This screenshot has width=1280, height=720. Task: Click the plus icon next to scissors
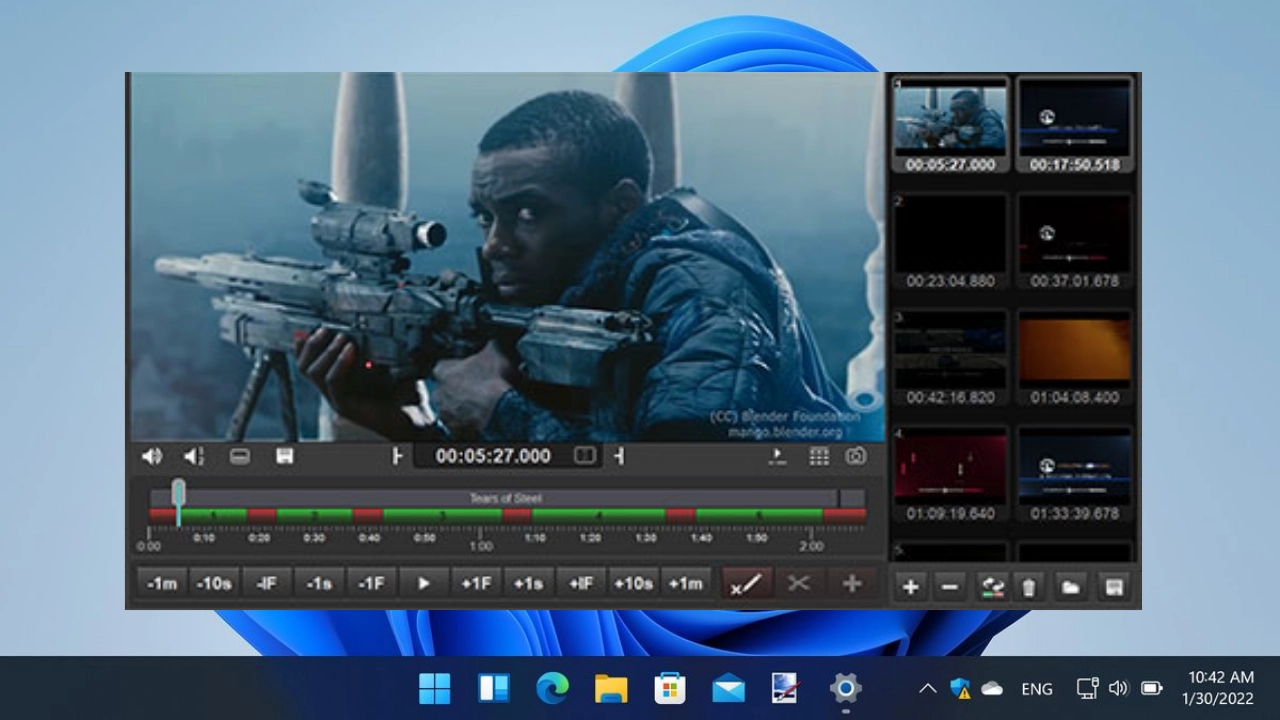pos(852,583)
